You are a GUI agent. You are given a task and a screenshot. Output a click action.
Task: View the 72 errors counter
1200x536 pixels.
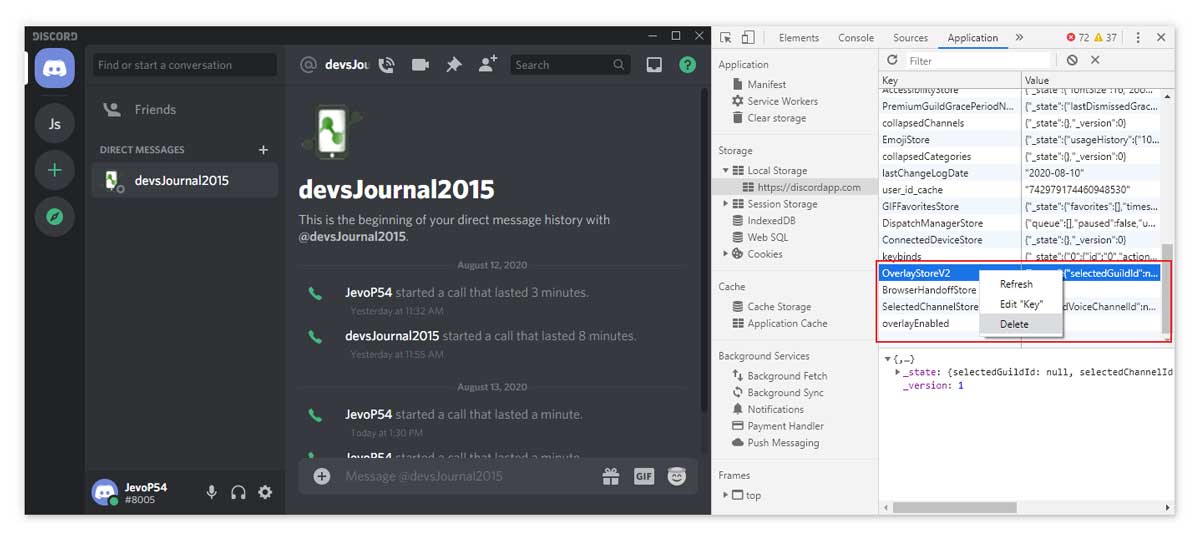[x=1076, y=38]
